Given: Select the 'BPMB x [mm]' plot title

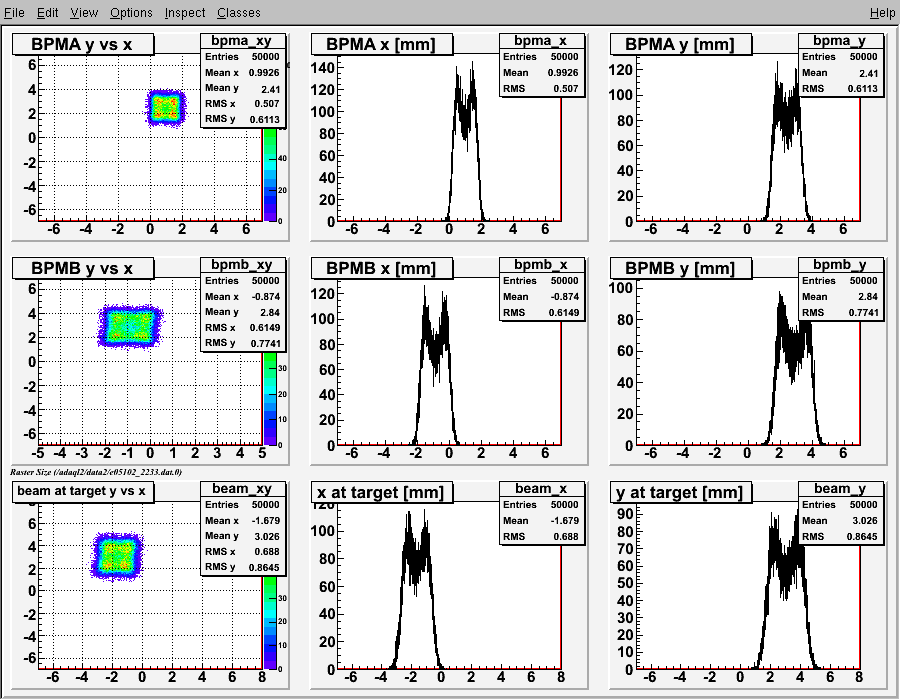Looking at the screenshot, I should click(x=382, y=268).
